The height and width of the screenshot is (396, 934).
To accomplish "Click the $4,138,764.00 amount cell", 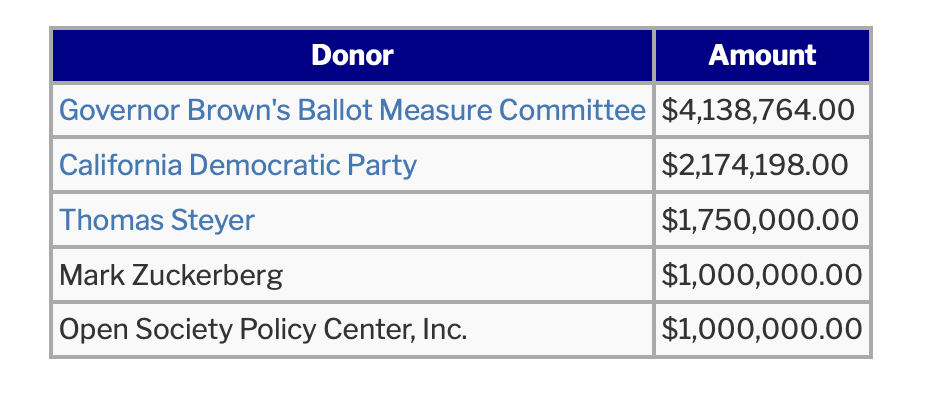I will [x=762, y=110].
